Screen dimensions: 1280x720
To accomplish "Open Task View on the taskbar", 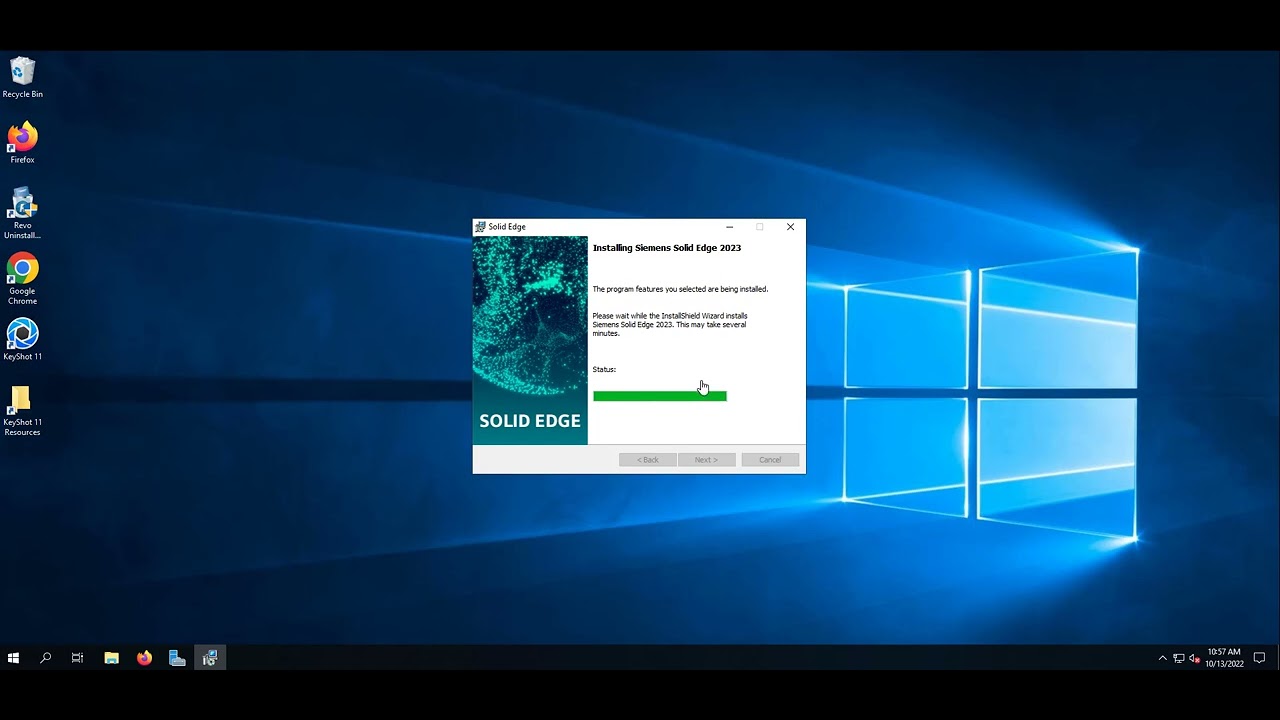I will (78, 658).
